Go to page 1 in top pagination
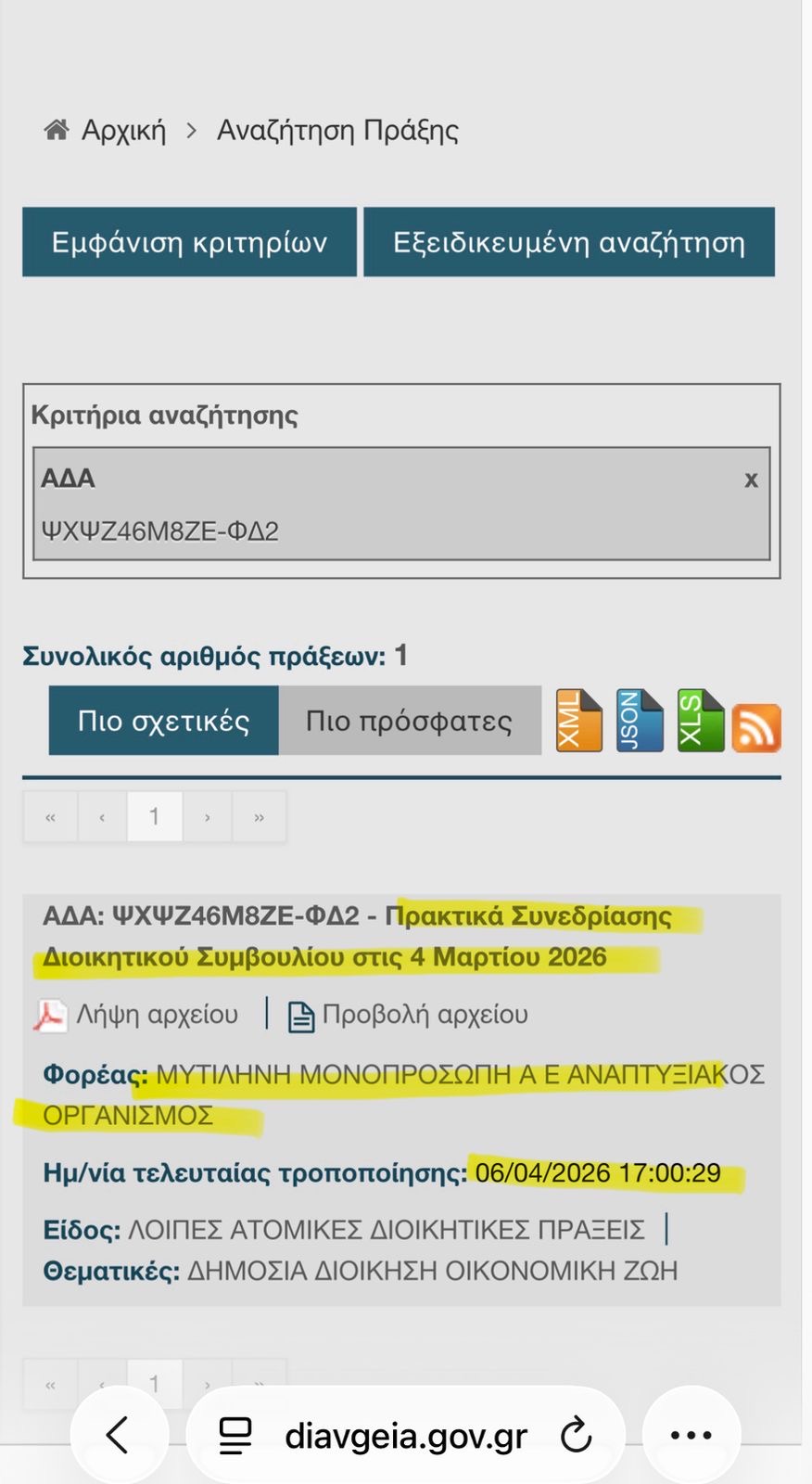Screen dimensions: 812x1484 coord(154,816)
